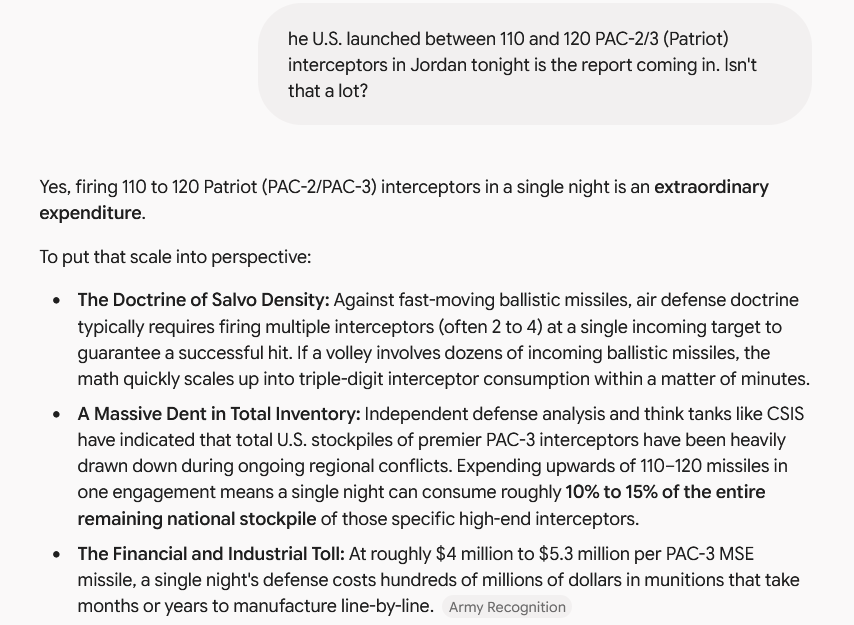
Task: Click the heading "A Massive Dent in Total Inventory:"
Action: click(x=219, y=414)
